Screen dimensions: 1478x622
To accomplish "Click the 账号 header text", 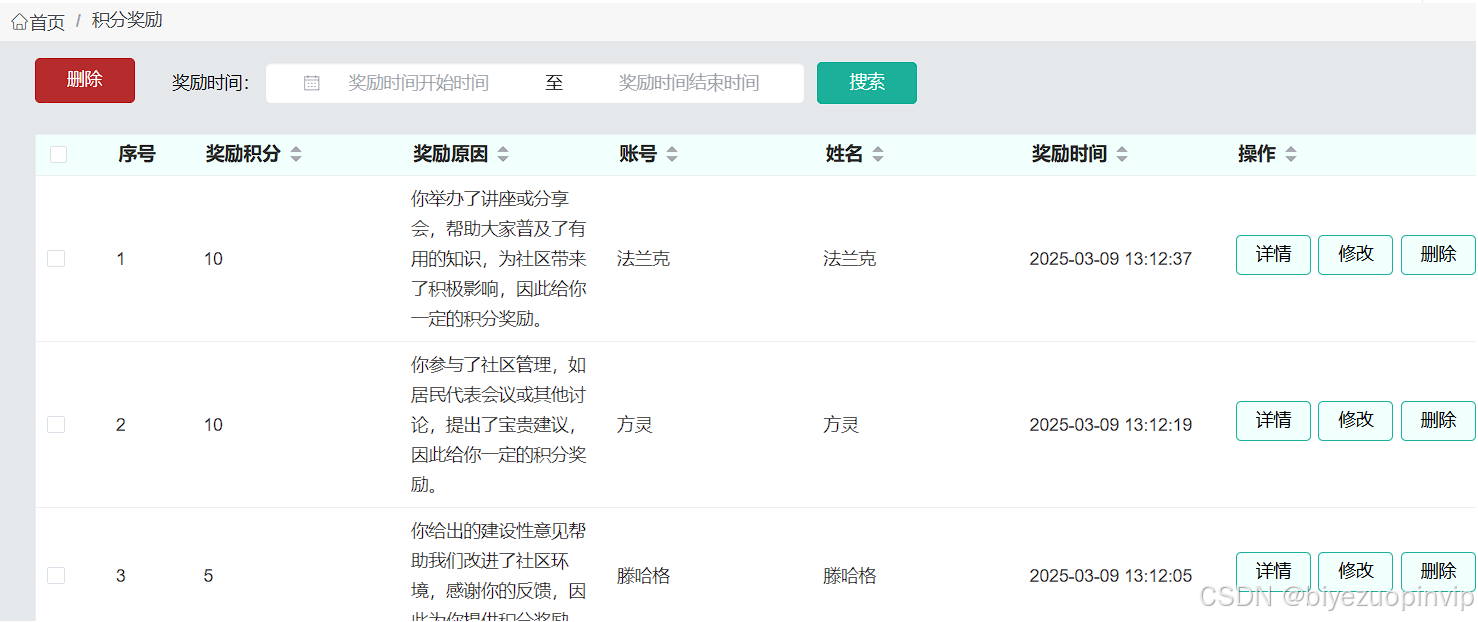I will [638, 154].
